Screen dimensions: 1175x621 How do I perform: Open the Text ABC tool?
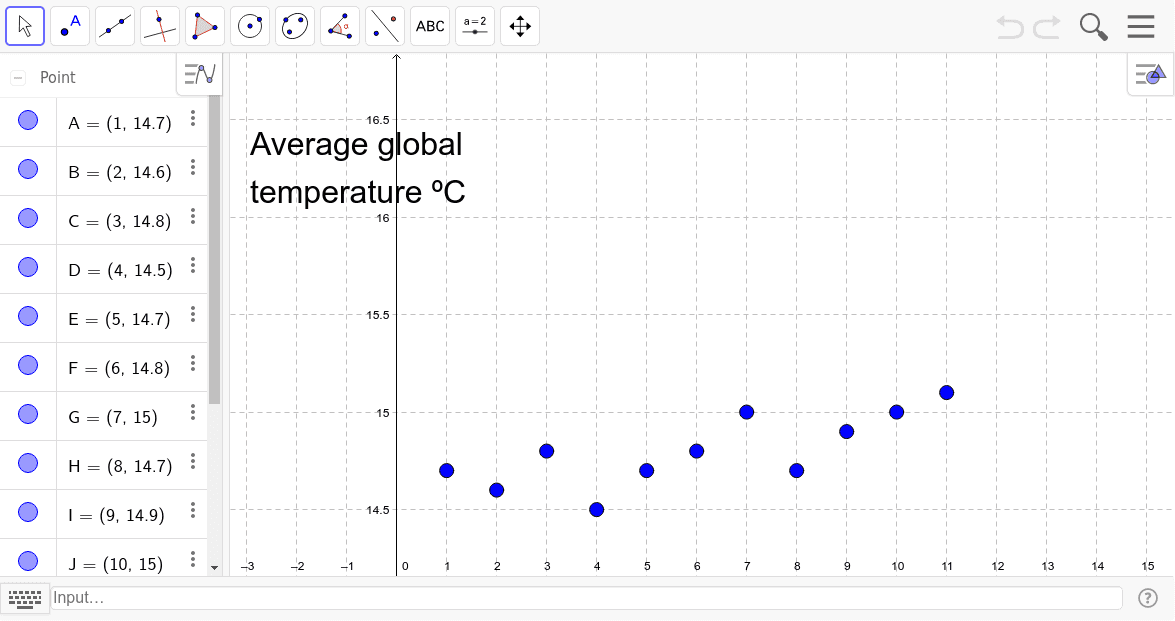430,26
